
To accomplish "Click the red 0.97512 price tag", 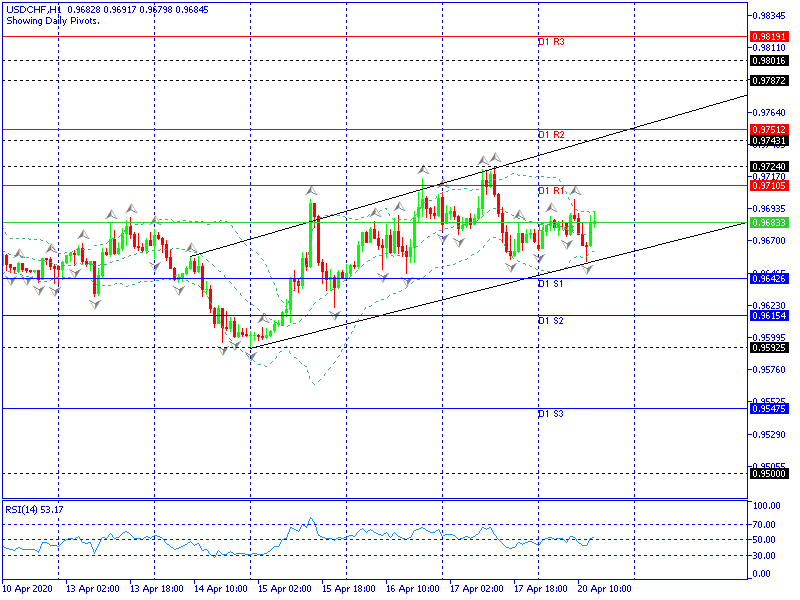I will coord(768,129).
